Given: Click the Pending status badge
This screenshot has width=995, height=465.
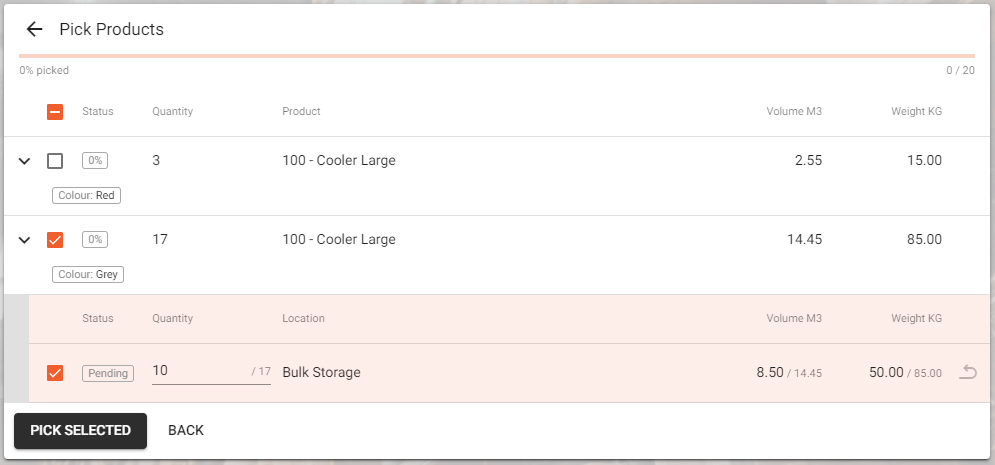Looking at the screenshot, I should click(108, 373).
